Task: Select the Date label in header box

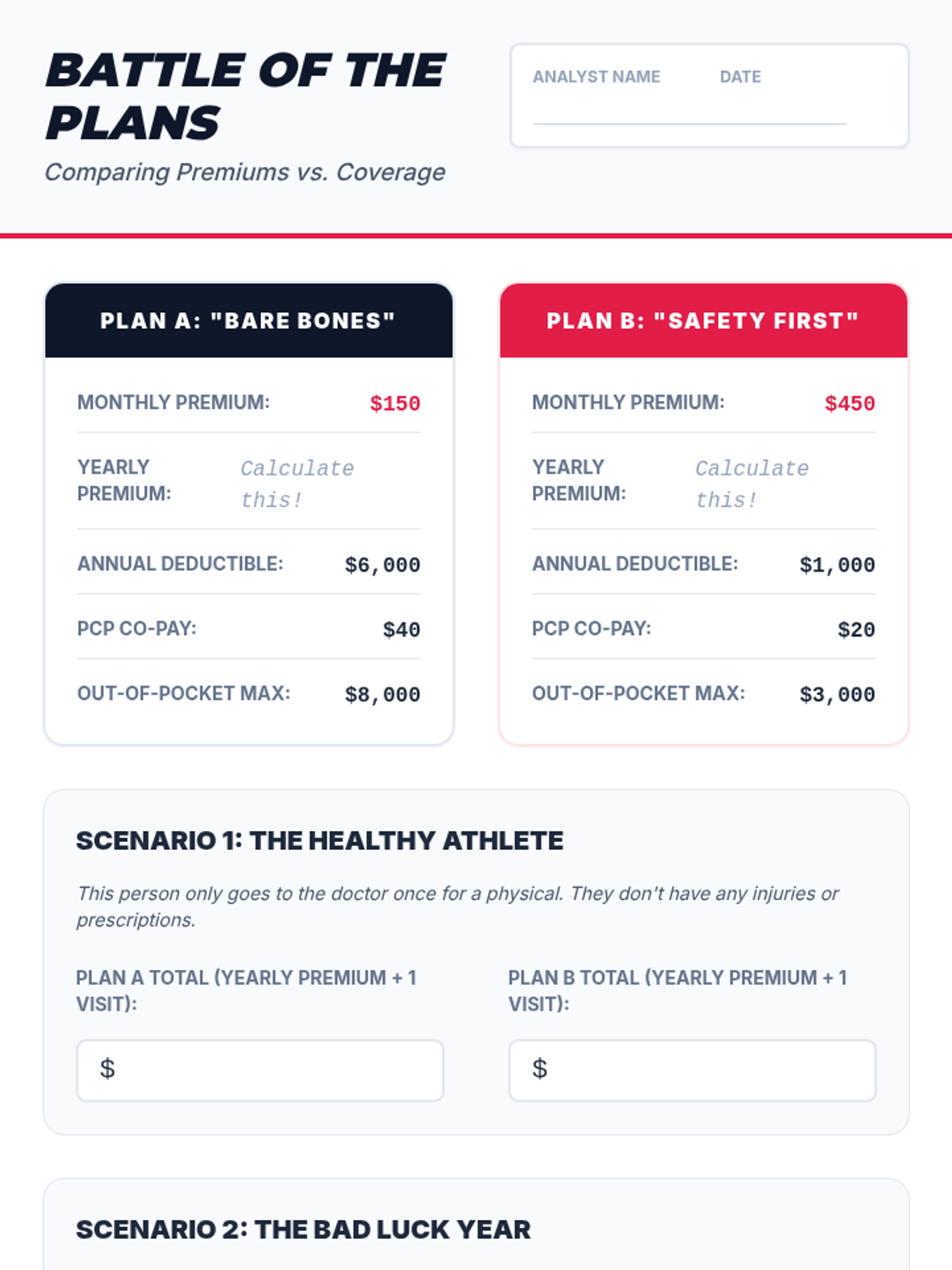Action: coord(740,77)
